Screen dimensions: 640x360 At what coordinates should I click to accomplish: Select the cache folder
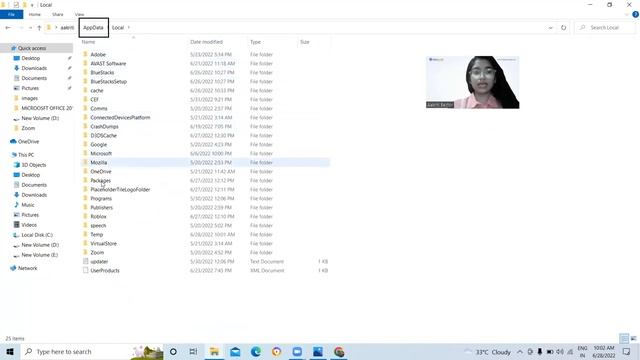(97, 91)
